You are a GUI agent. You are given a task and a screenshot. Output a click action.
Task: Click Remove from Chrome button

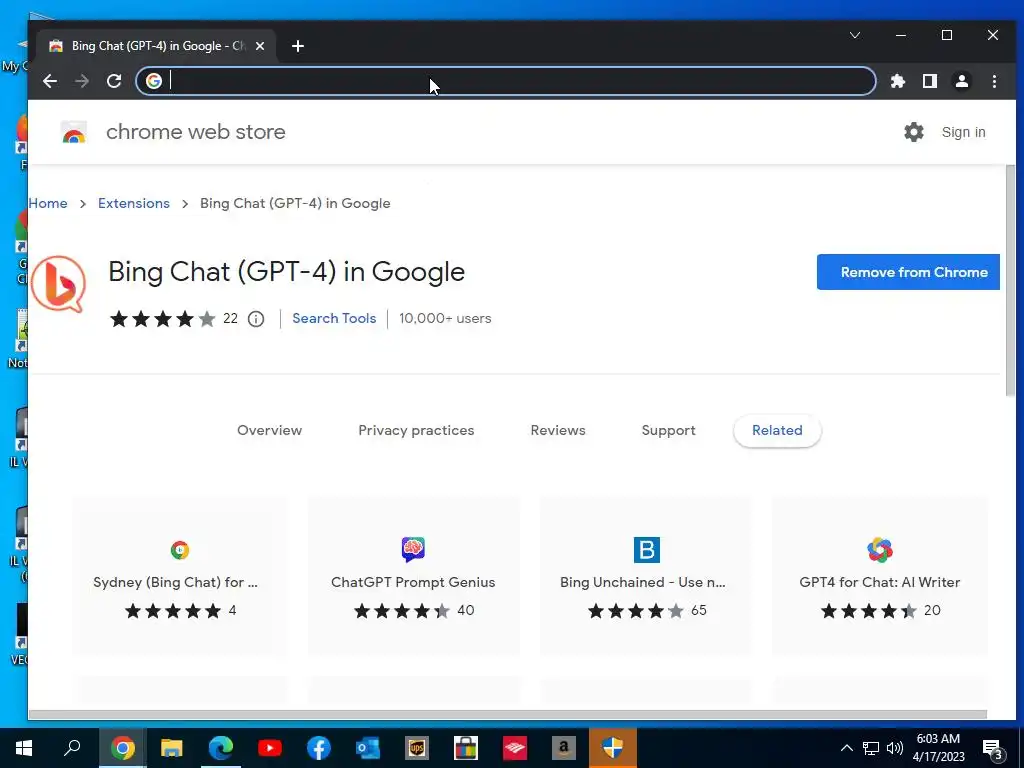[x=908, y=272]
